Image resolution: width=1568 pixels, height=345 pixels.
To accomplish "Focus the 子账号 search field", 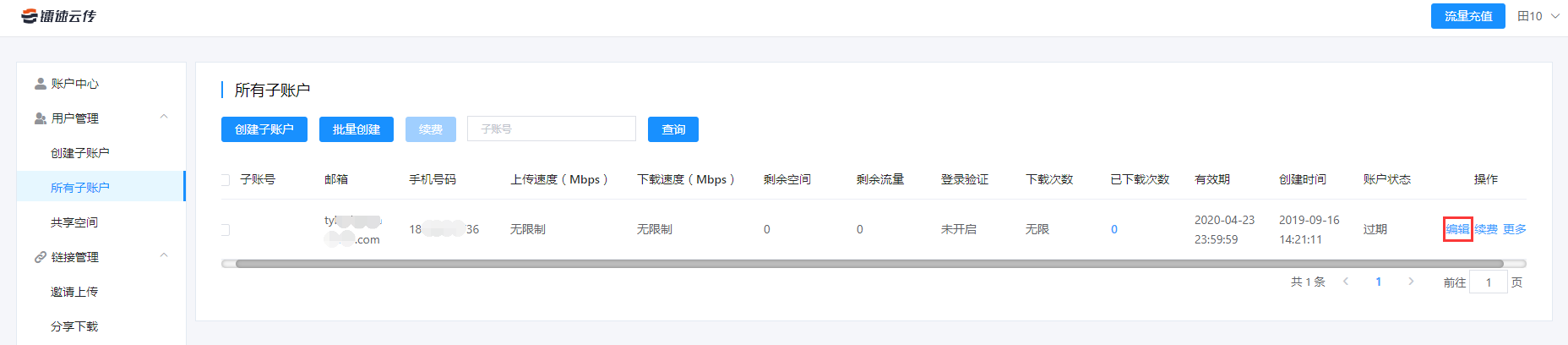I will coord(552,129).
